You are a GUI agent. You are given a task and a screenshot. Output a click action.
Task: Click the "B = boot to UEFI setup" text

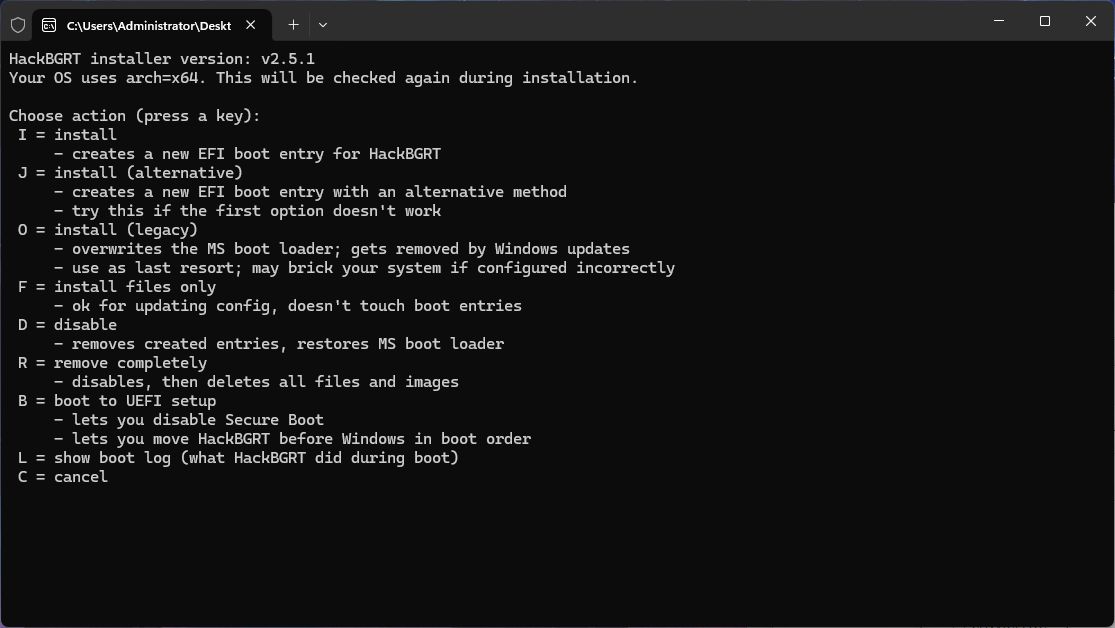117,401
